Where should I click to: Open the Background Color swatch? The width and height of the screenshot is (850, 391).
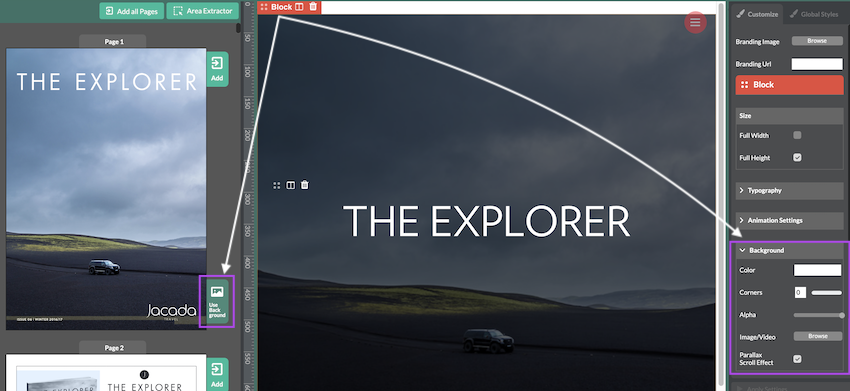pos(817,270)
